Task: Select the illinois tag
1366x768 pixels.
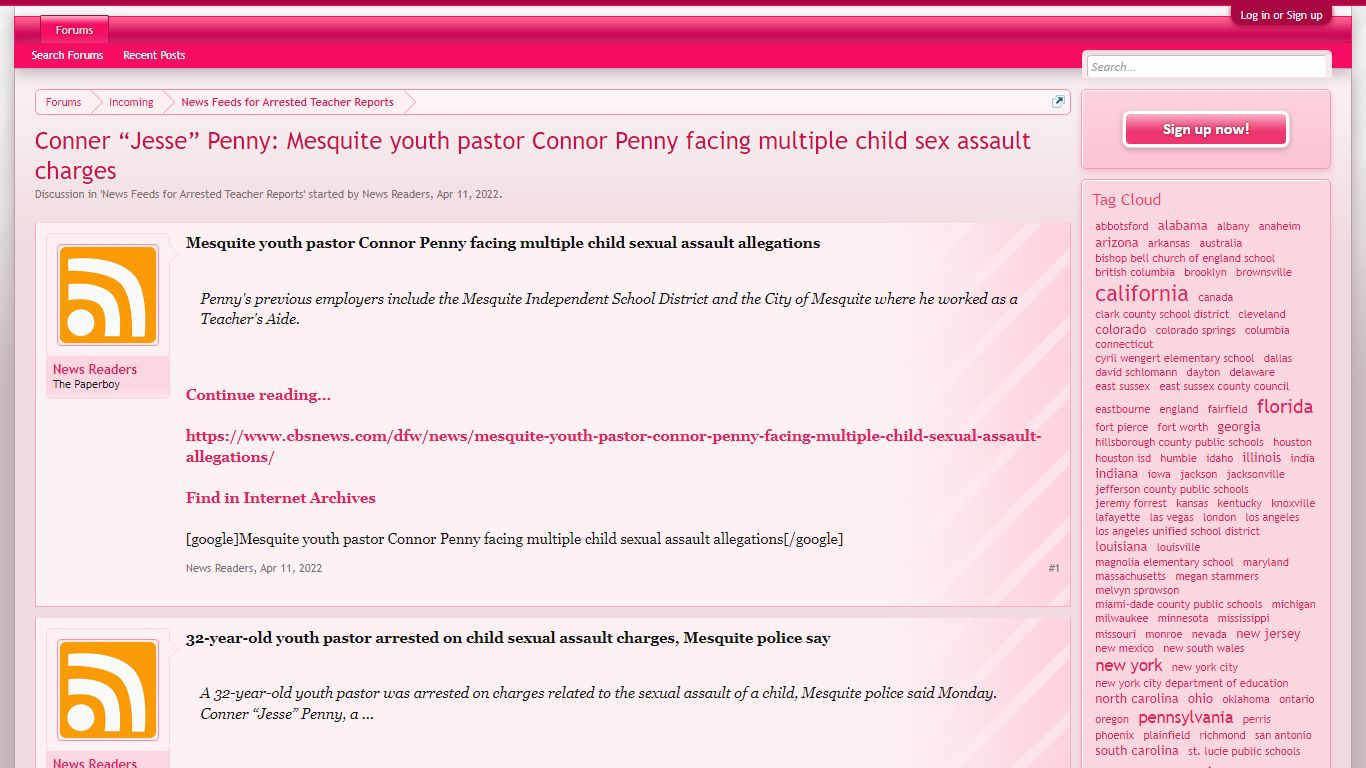Action: tap(1262, 457)
